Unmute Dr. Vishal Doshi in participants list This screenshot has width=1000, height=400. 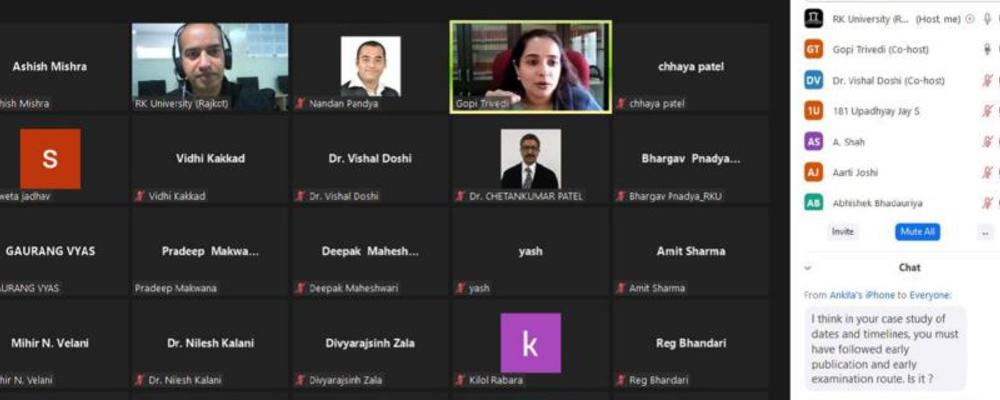[987, 80]
